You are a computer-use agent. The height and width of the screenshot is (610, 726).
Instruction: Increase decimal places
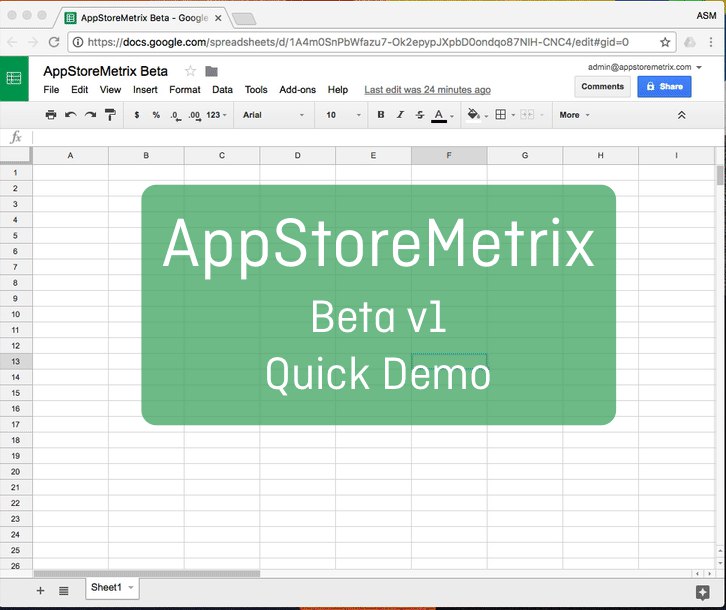click(195, 115)
